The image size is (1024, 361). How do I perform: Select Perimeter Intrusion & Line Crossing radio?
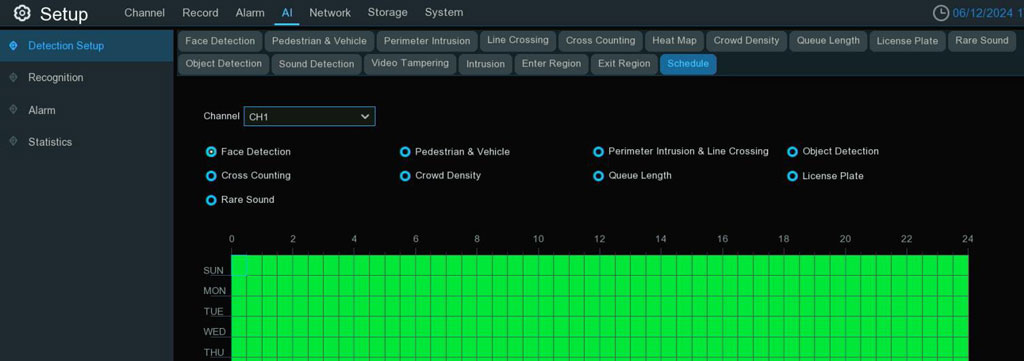click(598, 151)
